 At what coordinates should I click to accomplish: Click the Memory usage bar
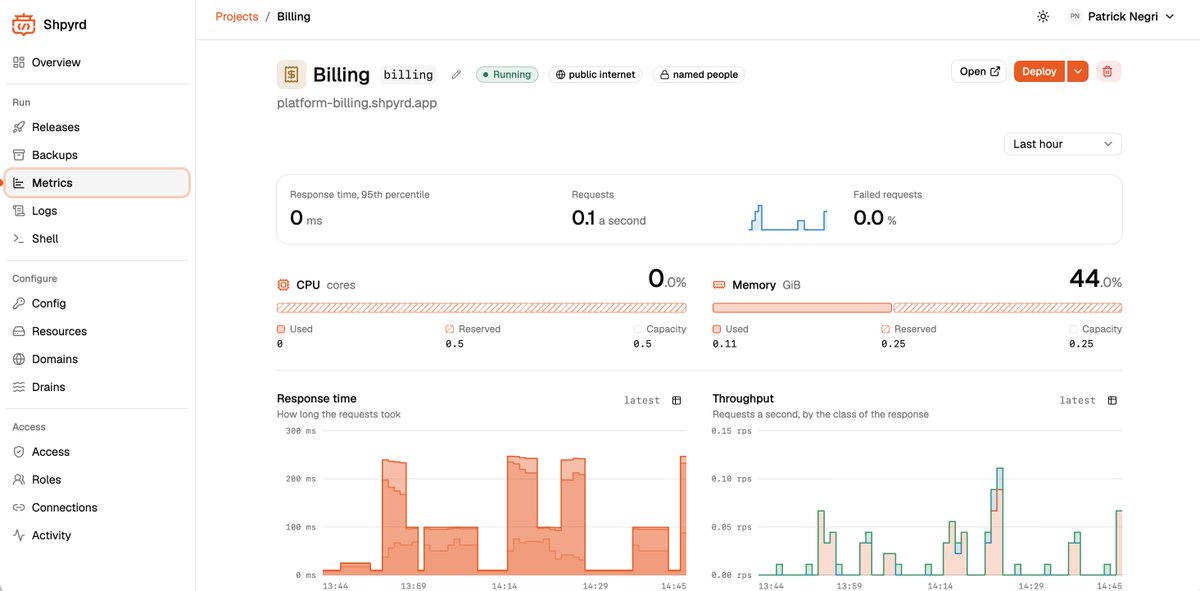point(917,308)
